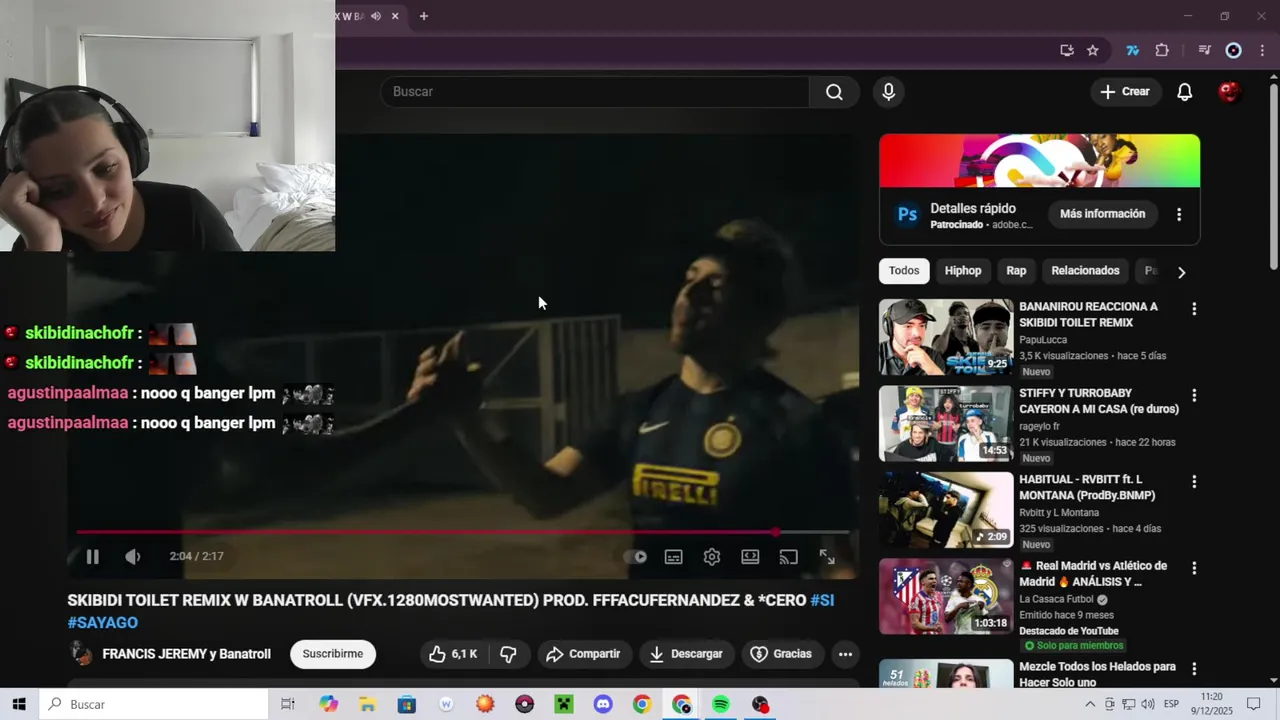Show hidden tray icons with the chevron
The width and height of the screenshot is (1280, 720).
tap(1090, 705)
